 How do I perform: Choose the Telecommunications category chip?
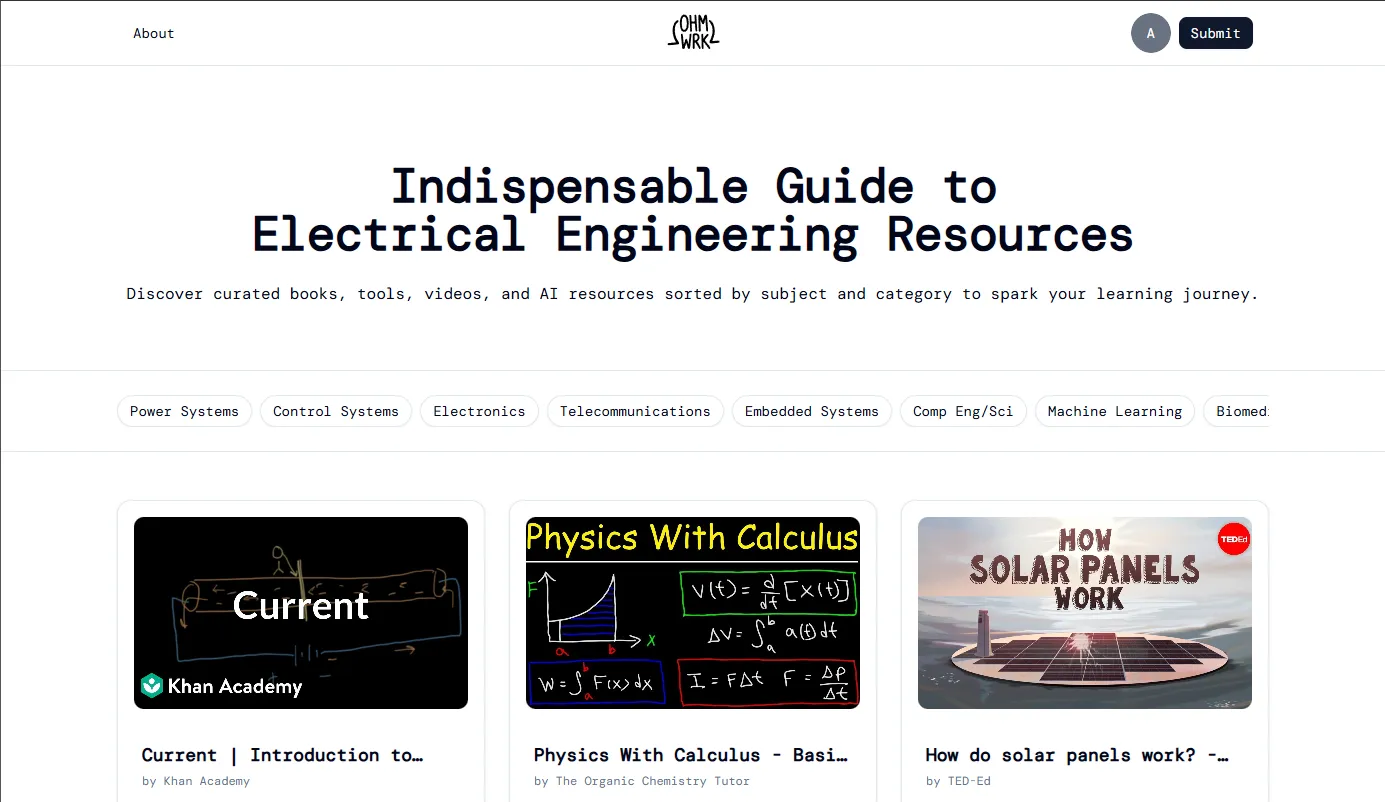tap(635, 411)
